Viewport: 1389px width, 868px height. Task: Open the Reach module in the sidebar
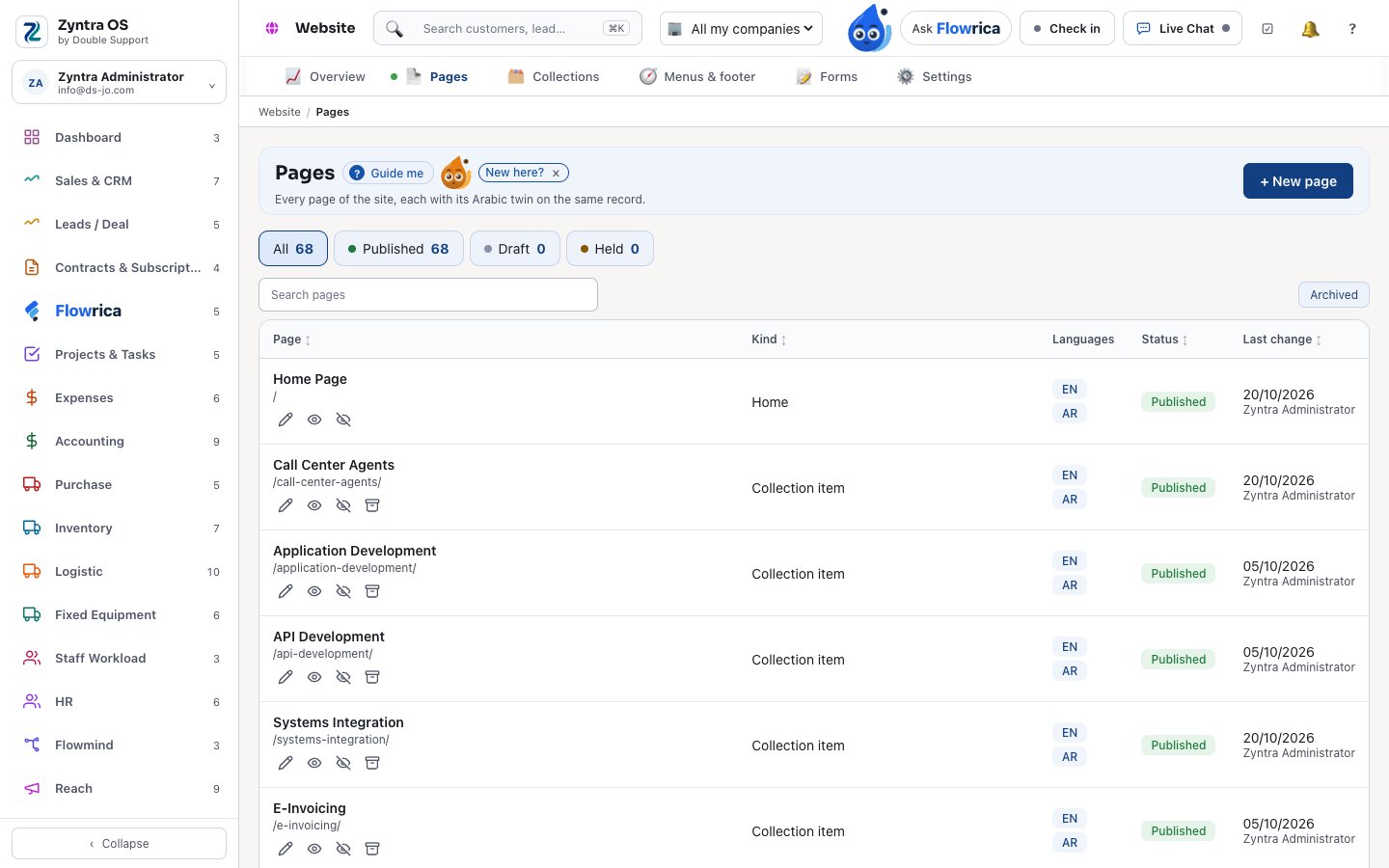tap(120, 789)
